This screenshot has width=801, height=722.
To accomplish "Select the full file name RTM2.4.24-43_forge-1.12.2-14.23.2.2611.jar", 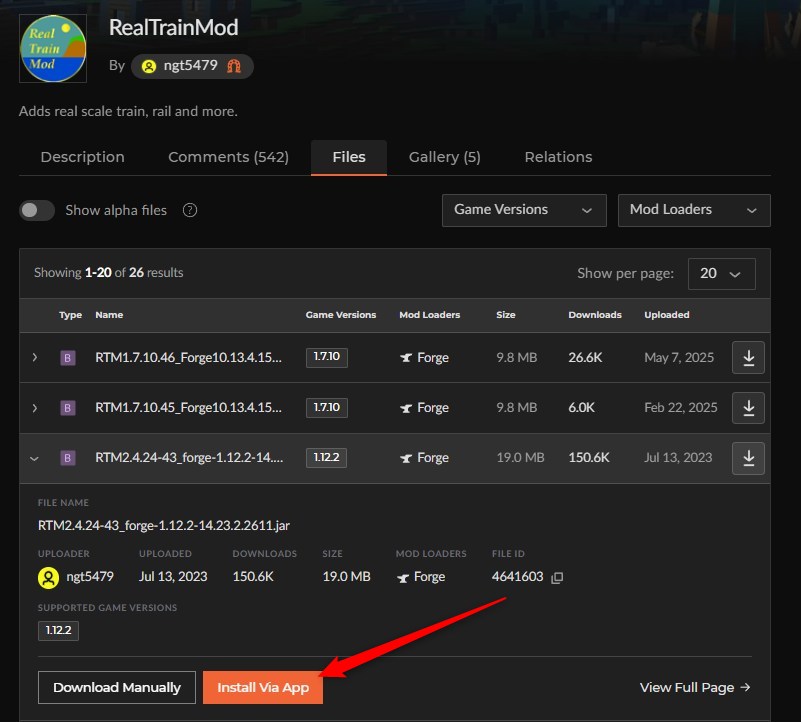I will point(163,525).
